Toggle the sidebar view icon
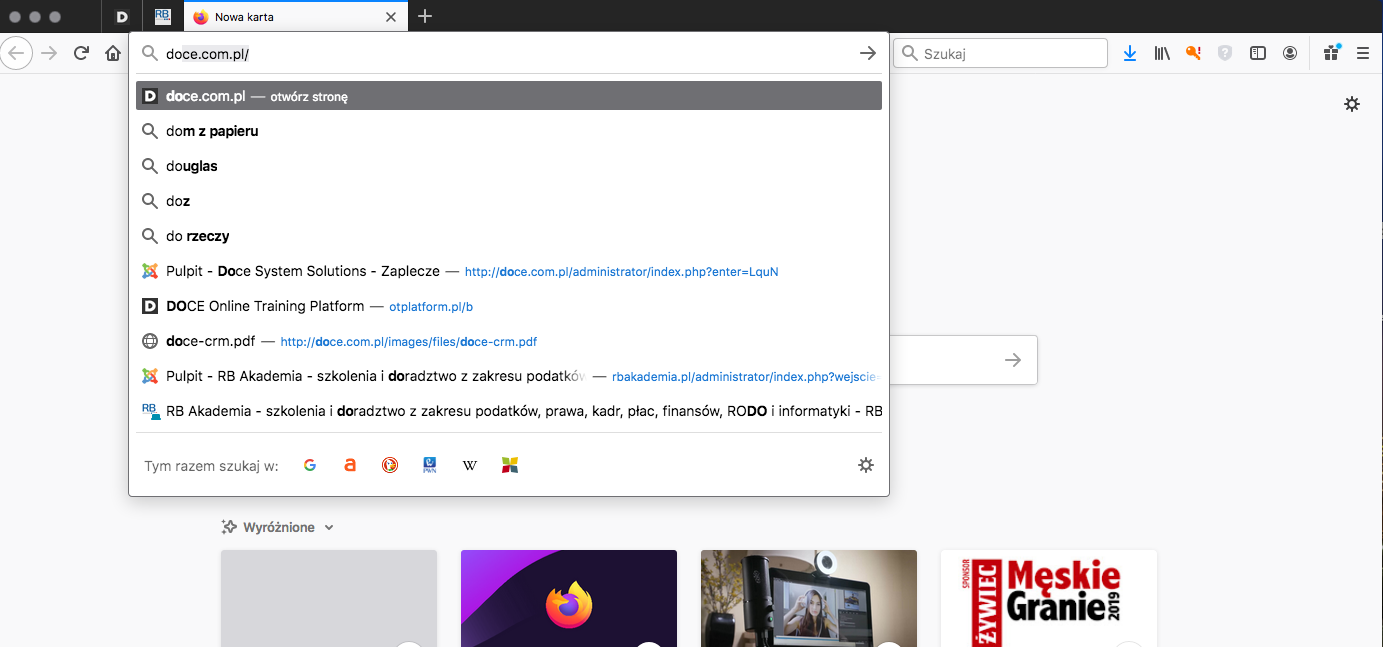This screenshot has height=647, width=1383. pos(1258,53)
